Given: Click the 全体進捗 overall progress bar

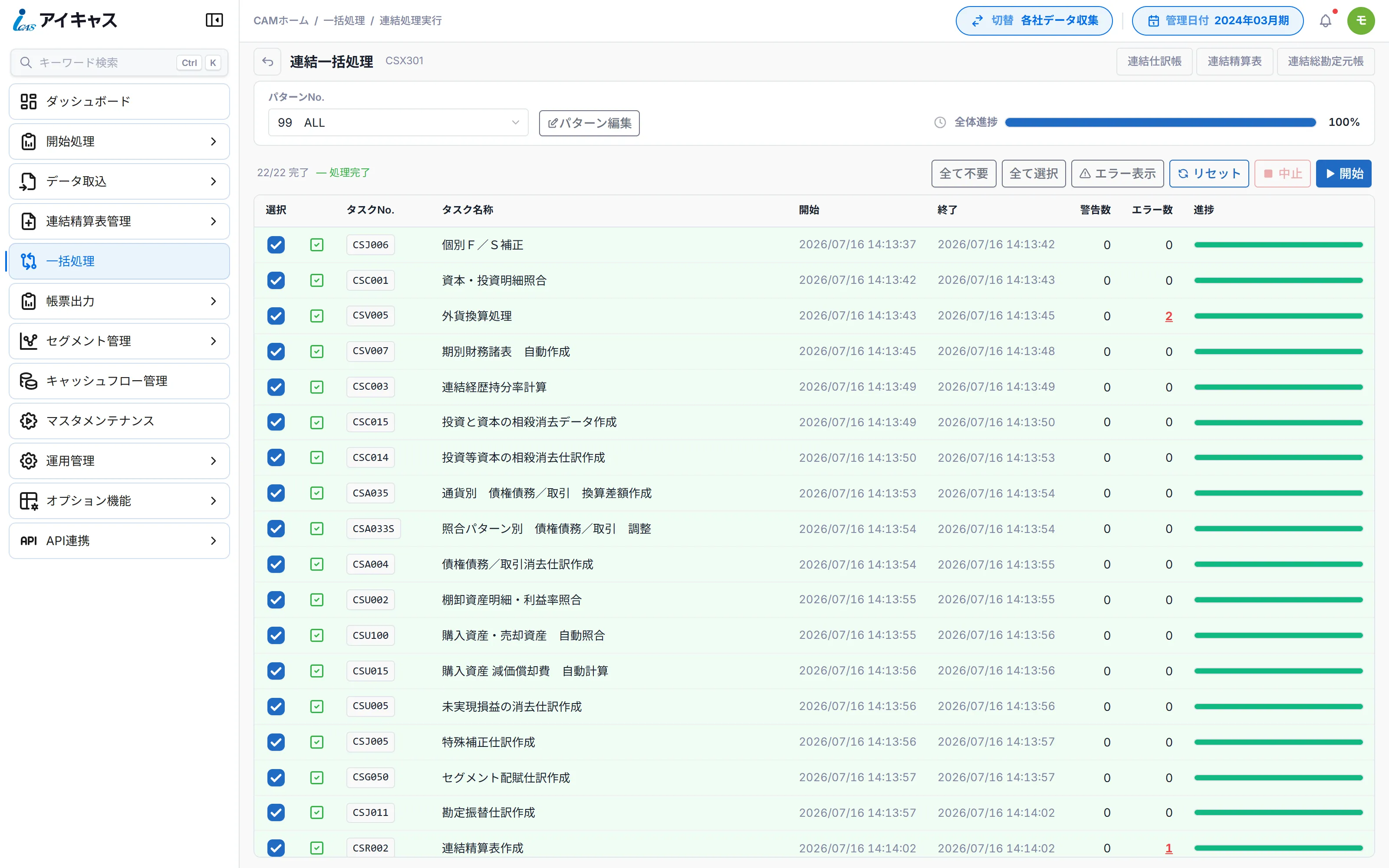Looking at the screenshot, I should point(1160,122).
